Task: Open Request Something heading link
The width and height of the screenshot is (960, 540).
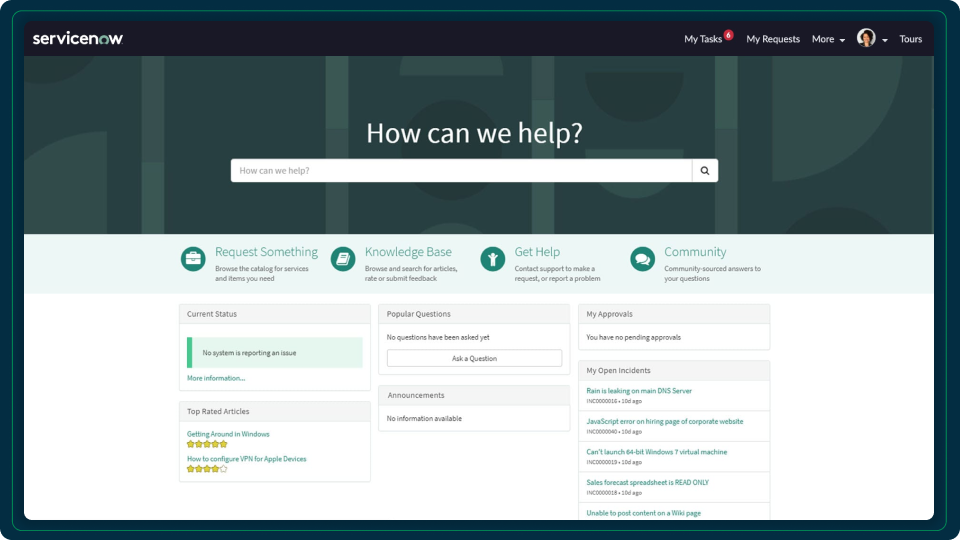Action: pyautogui.click(x=266, y=252)
